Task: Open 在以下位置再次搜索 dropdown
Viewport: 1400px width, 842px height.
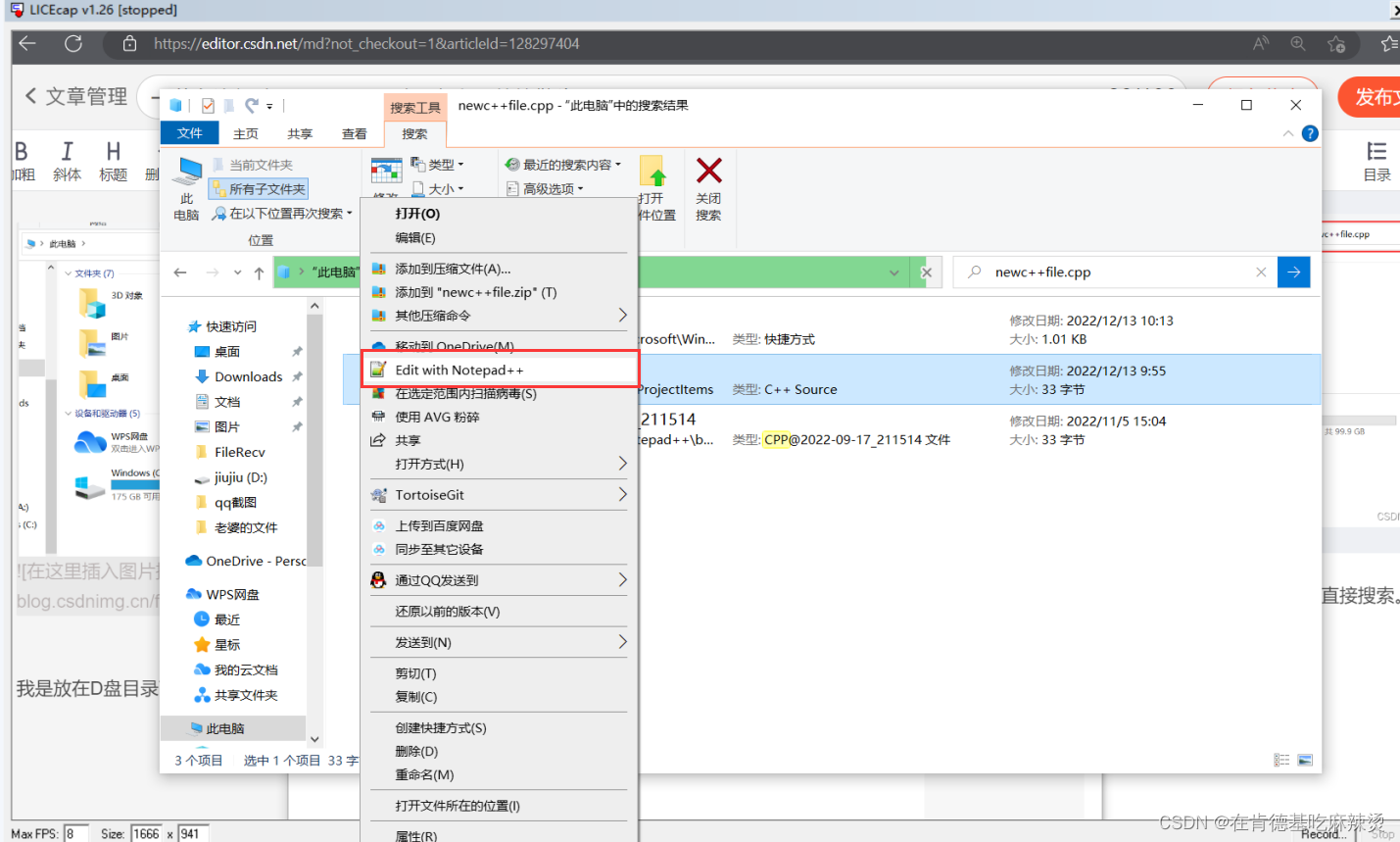Action: [282, 213]
